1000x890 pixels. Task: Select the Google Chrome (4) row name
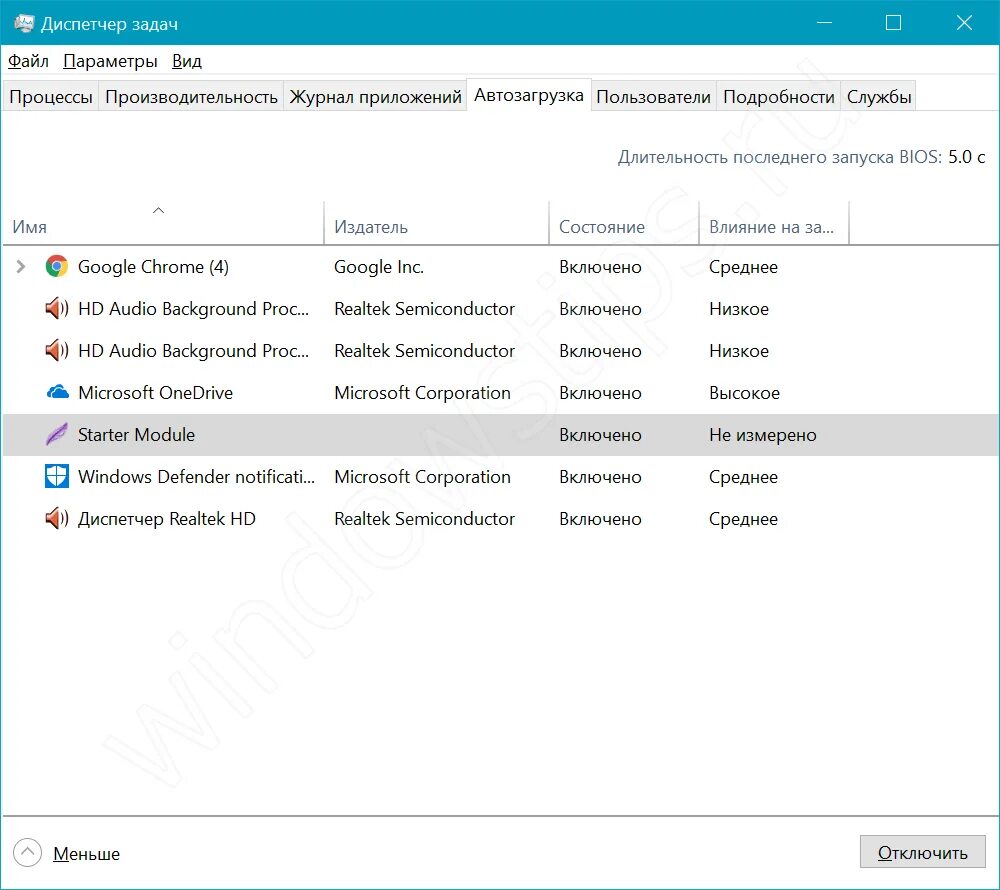pos(153,266)
